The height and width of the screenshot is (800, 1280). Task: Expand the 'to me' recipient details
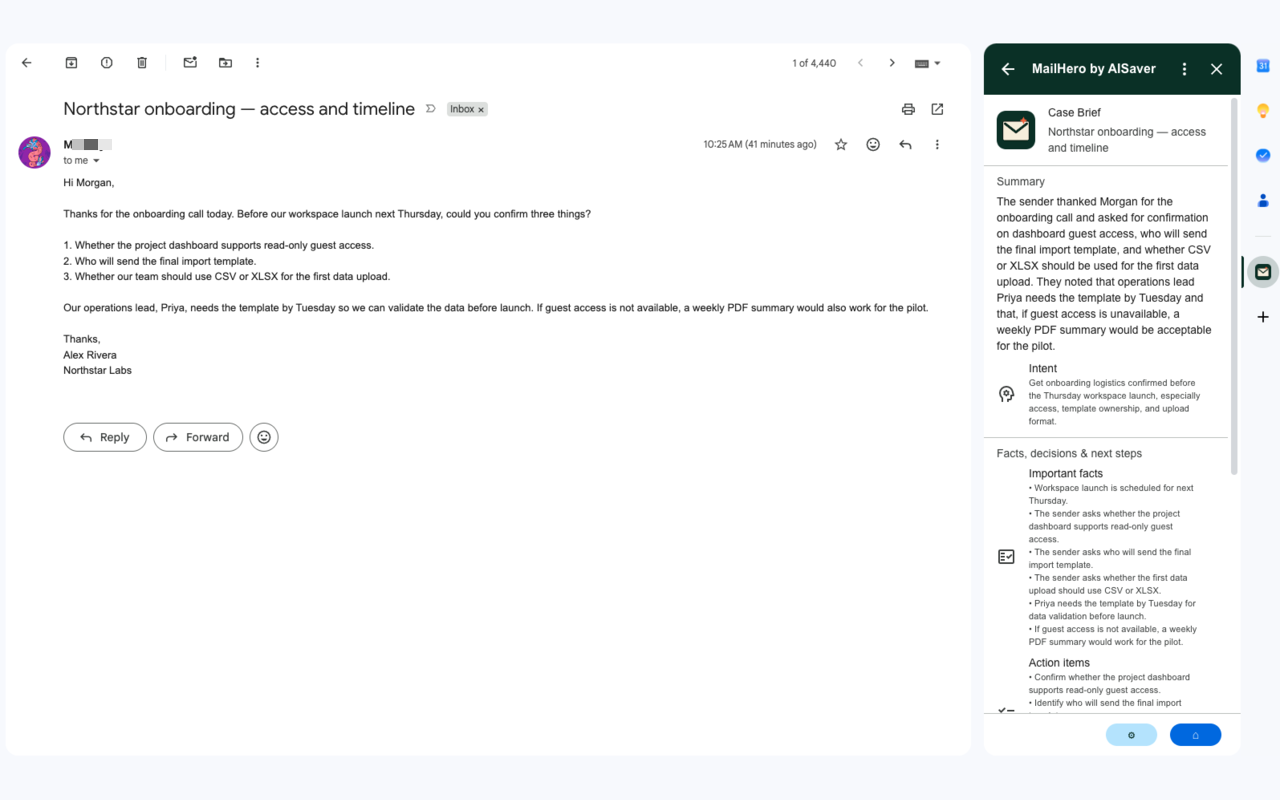(96, 161)
